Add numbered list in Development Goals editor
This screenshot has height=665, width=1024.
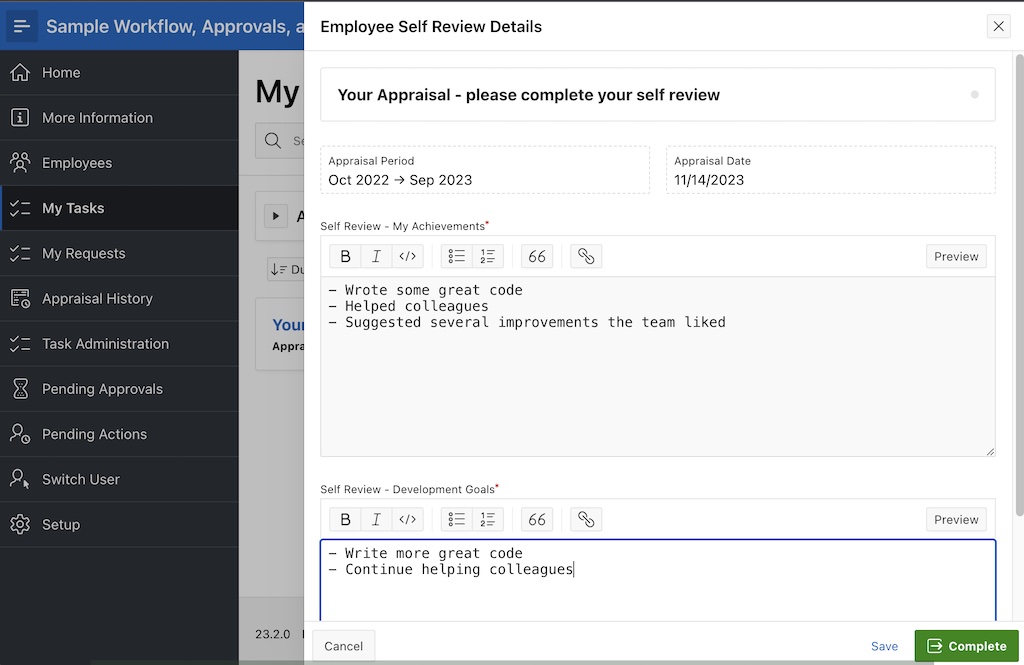click(488, 520)
